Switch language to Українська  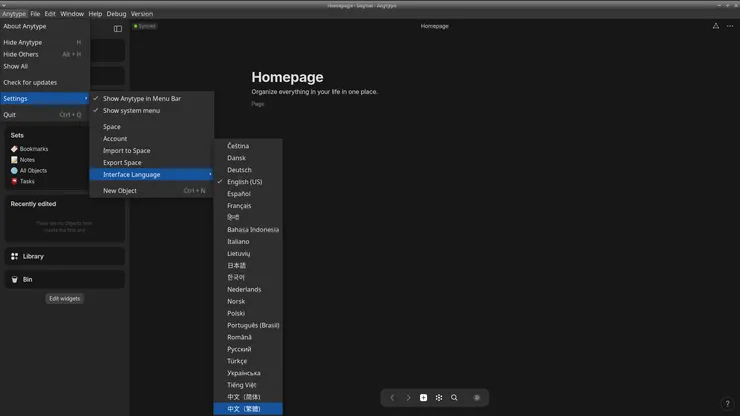[x=248, y=373]
